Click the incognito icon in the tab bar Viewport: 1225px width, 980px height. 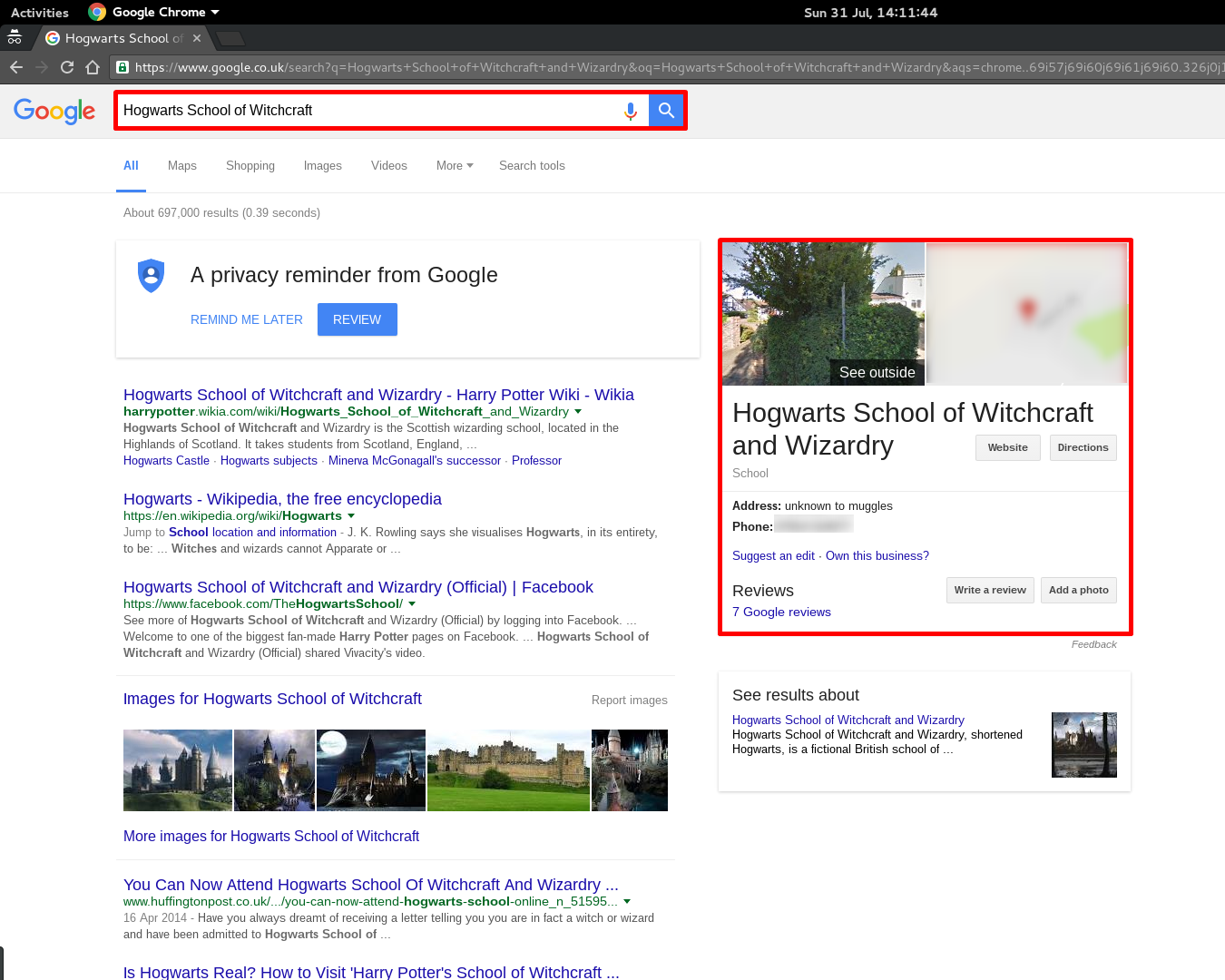[15, 37]
